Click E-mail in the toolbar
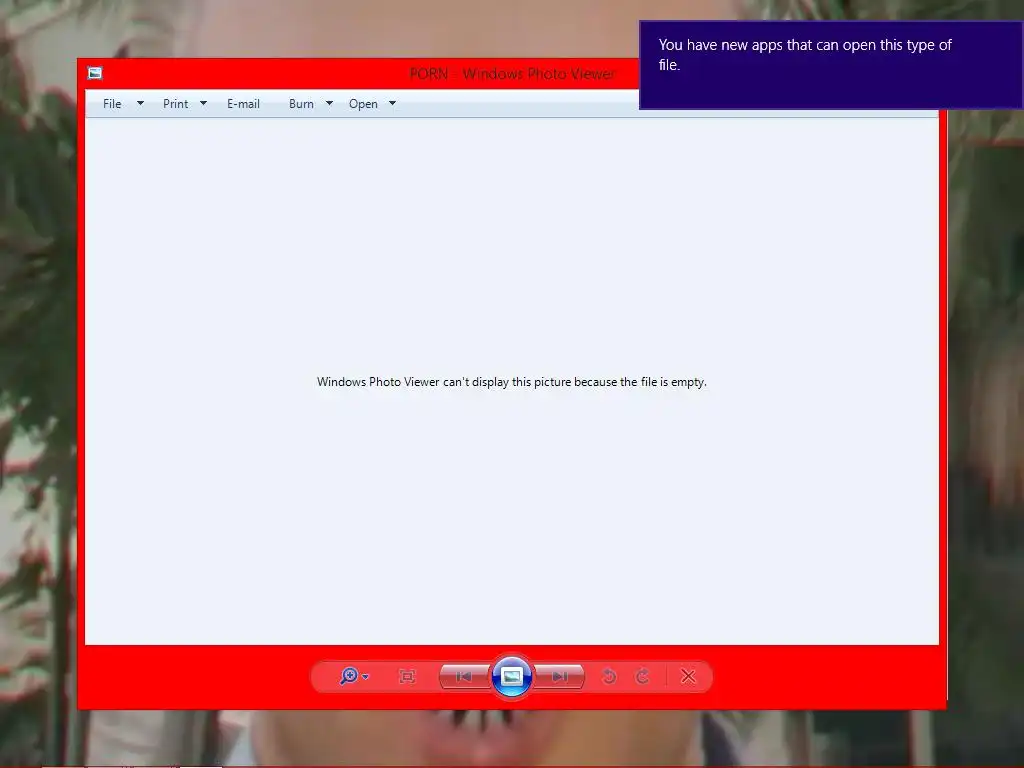The height and width of the screenshot is (768, 1024). click(244, 104)
